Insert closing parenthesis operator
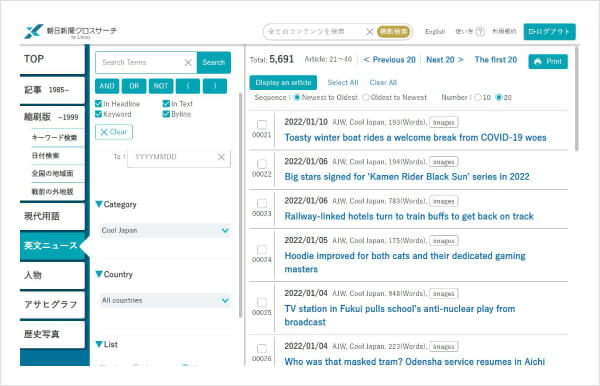Image resolution: width=600 pixels, height=386 pixels. point(215,86)
